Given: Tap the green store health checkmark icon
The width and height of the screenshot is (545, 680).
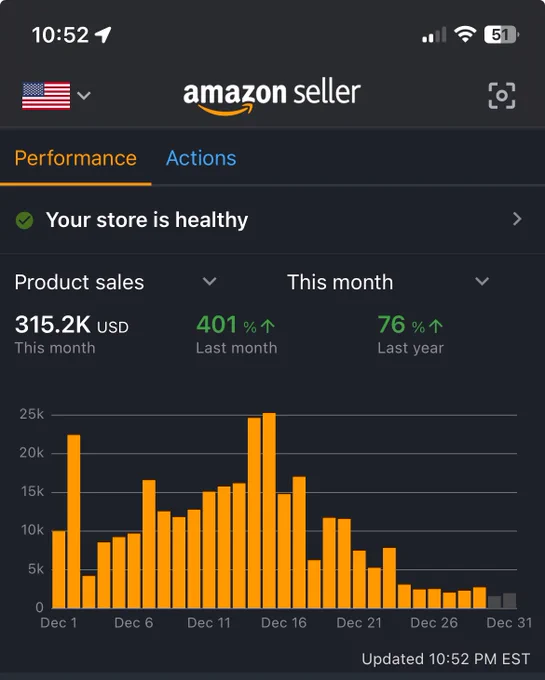Looking at the screenshot, I should [x=24, y=220].
